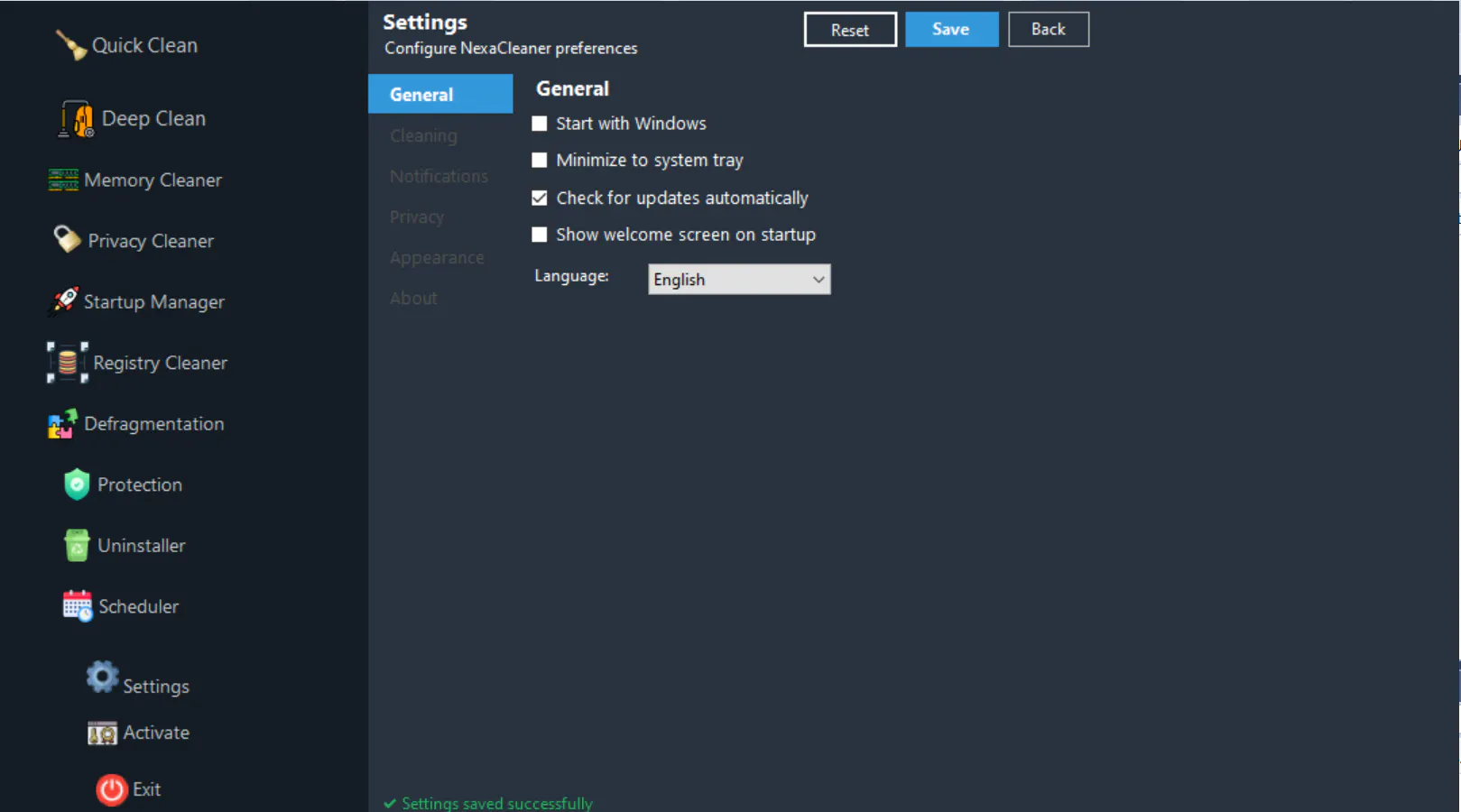This screenshot has width=1461, height=812.
Task: Open Scheduler from the sidebar
Action: pyautogui.click(x=139, y=606)
